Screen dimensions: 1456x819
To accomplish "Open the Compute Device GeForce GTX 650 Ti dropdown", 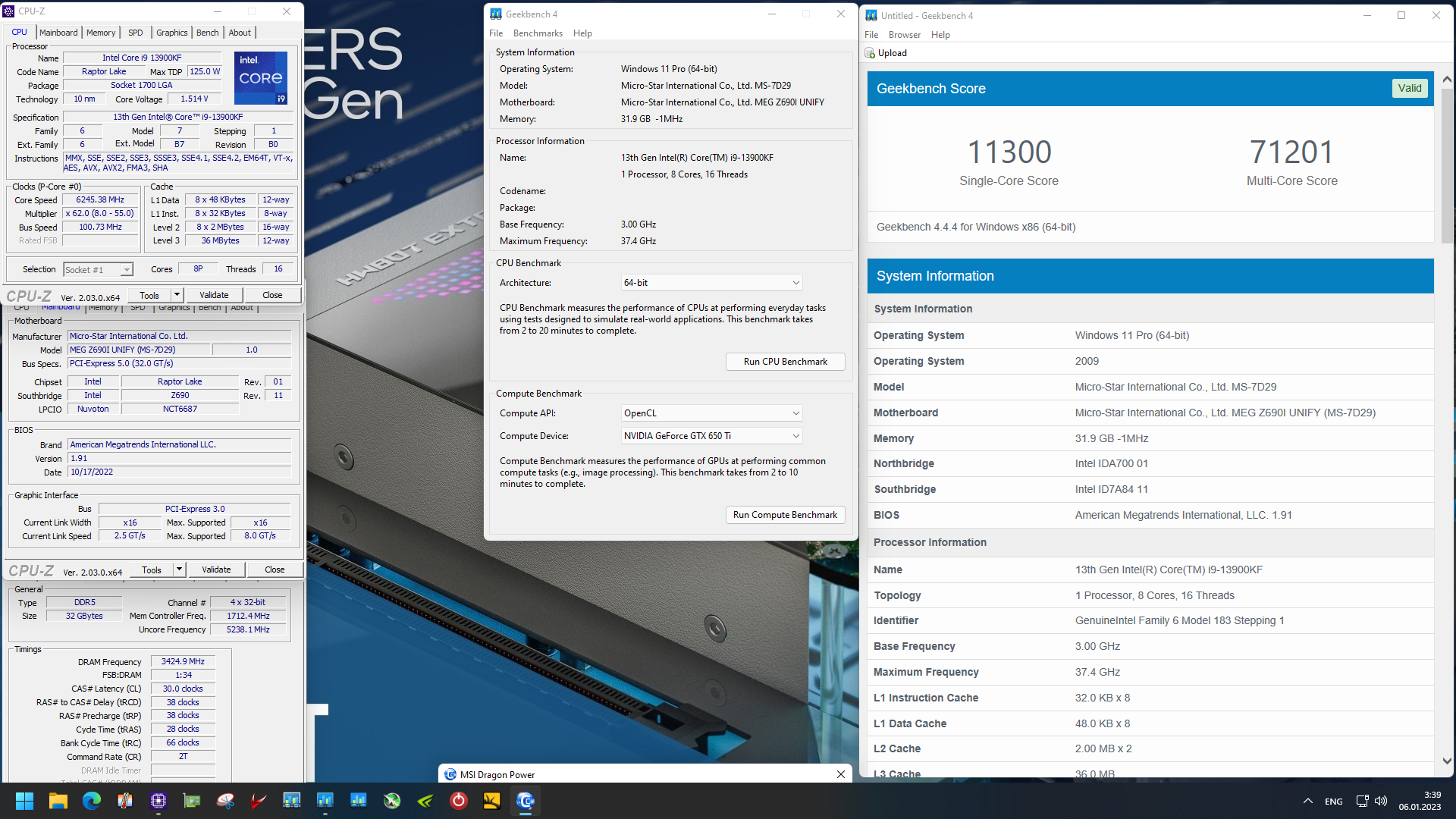I will pyautogui.click(x=711, y=436).
